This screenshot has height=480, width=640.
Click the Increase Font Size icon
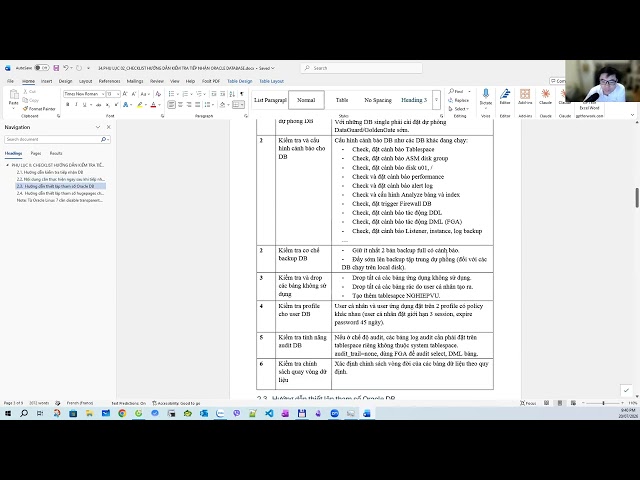[x=125, y=94]
